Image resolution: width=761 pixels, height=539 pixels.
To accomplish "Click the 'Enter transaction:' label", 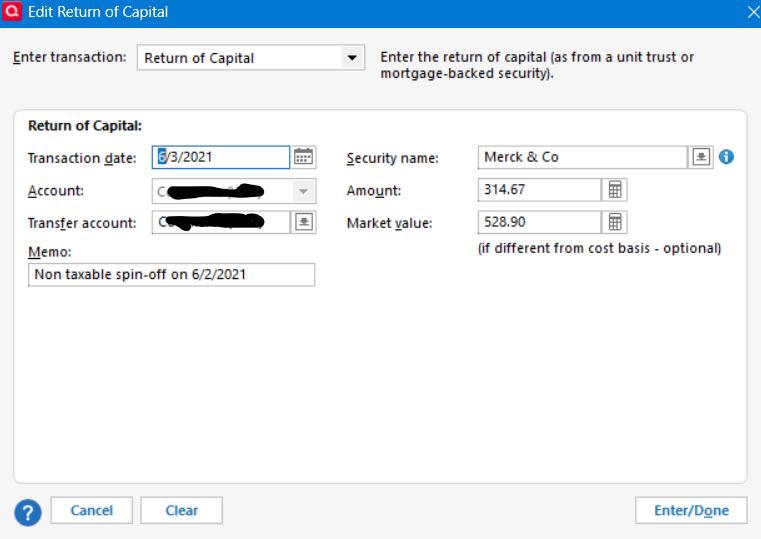I will 69,57.
